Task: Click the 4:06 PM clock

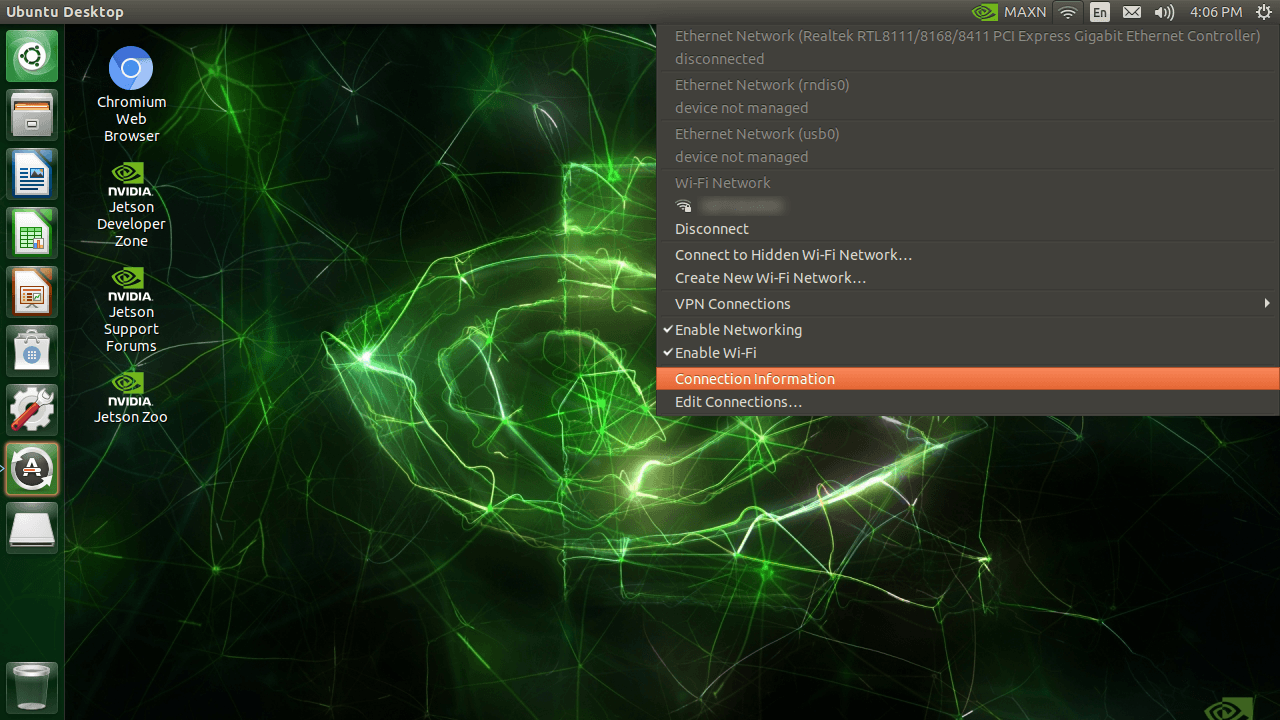Action: (1216, 12)
